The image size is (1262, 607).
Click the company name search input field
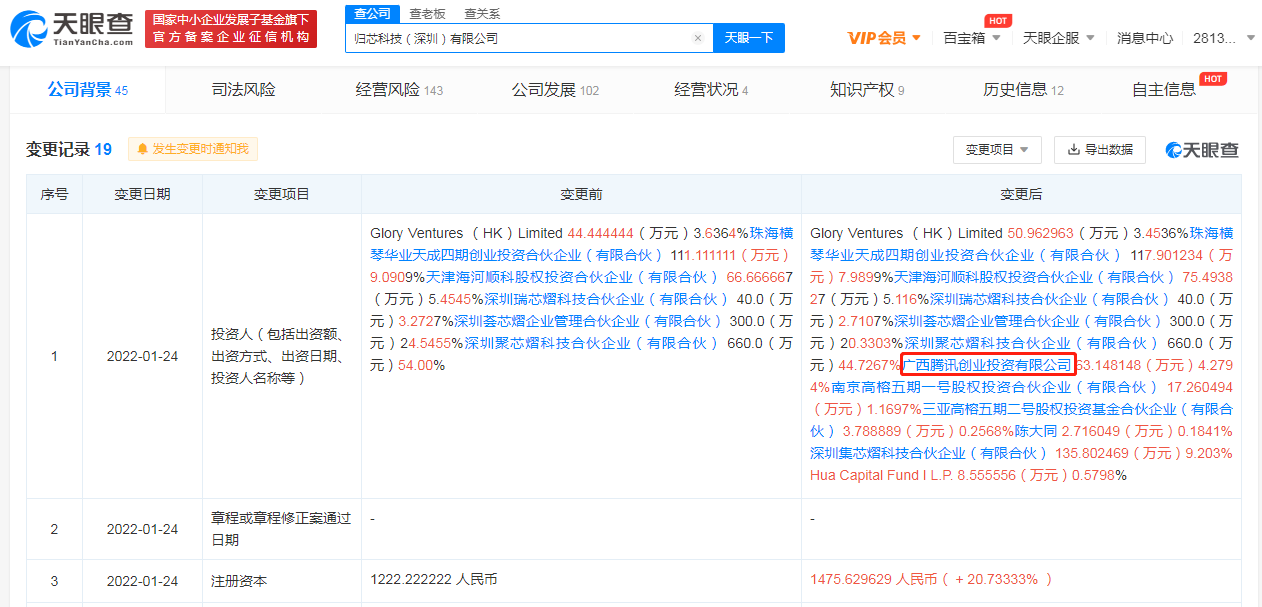point(518,38)
